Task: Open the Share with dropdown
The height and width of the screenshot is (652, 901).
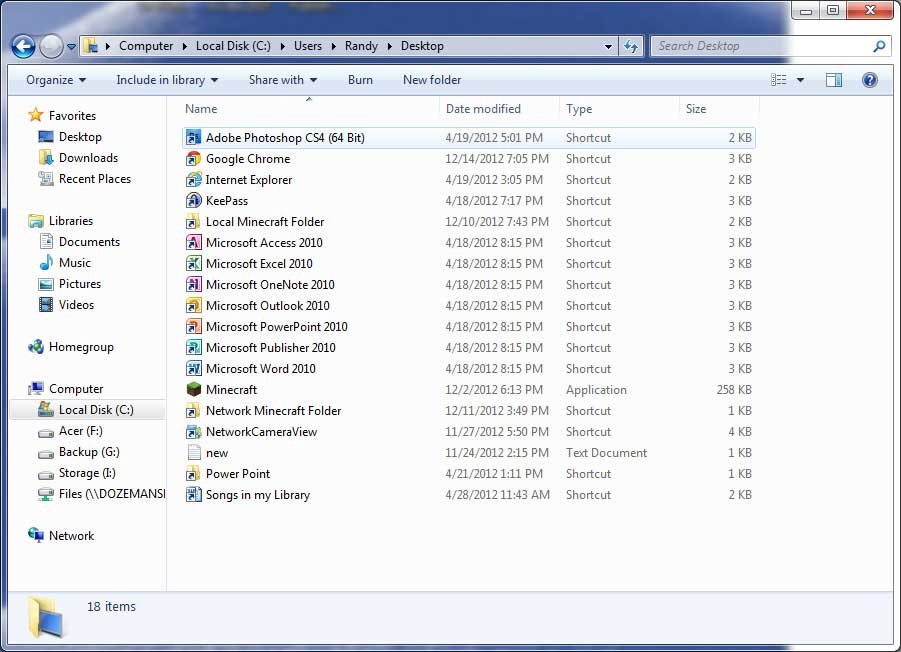Action: pyautogui.click(x=283, y=80)
